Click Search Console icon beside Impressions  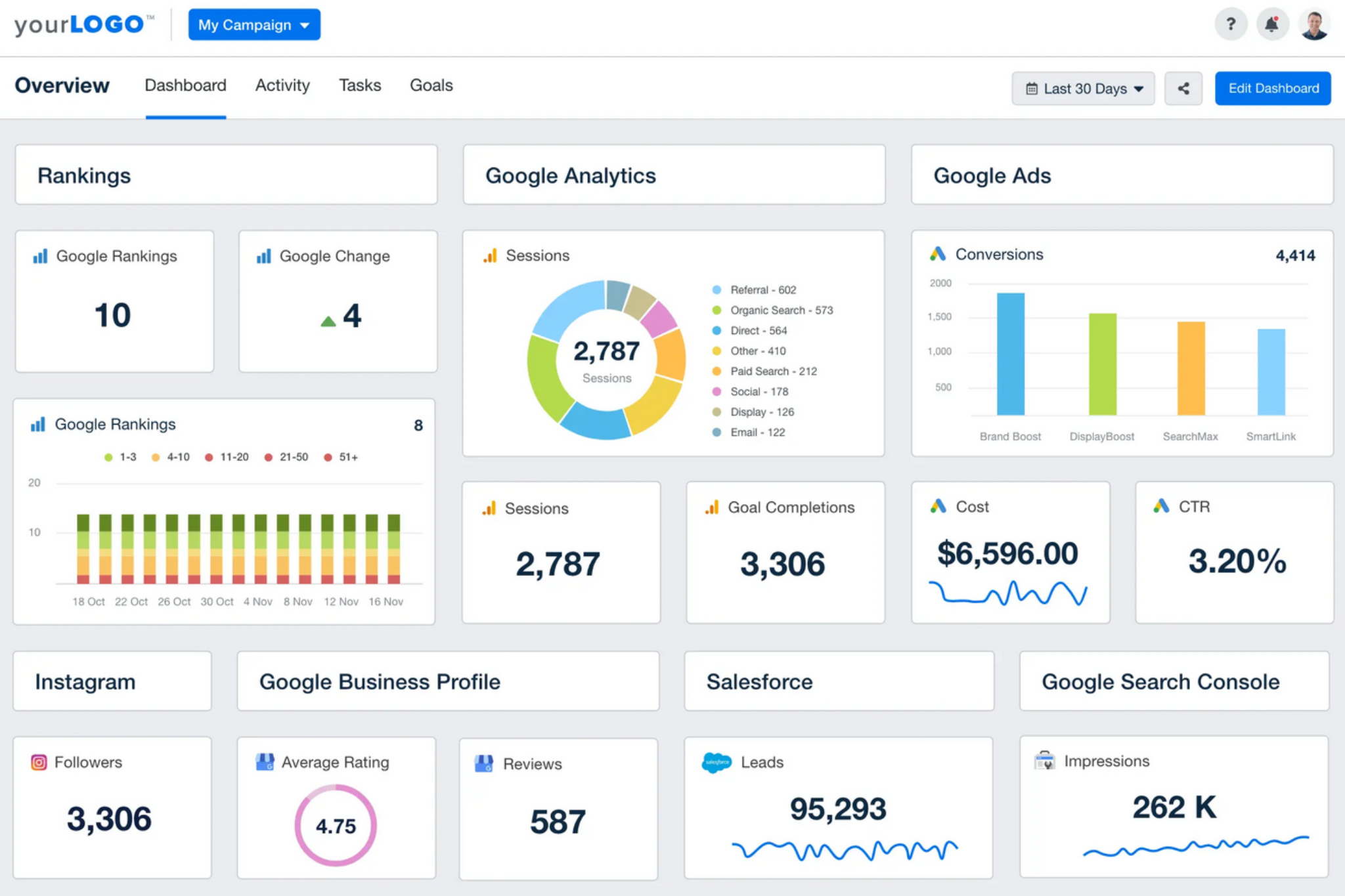[1044, 761]
